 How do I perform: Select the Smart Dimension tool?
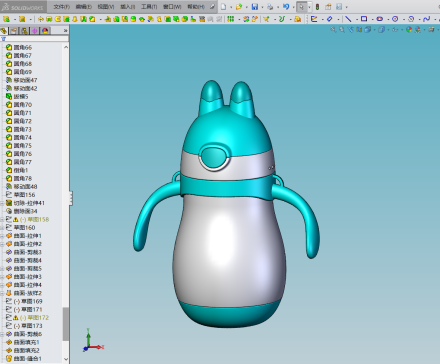[x=329, y=19]
